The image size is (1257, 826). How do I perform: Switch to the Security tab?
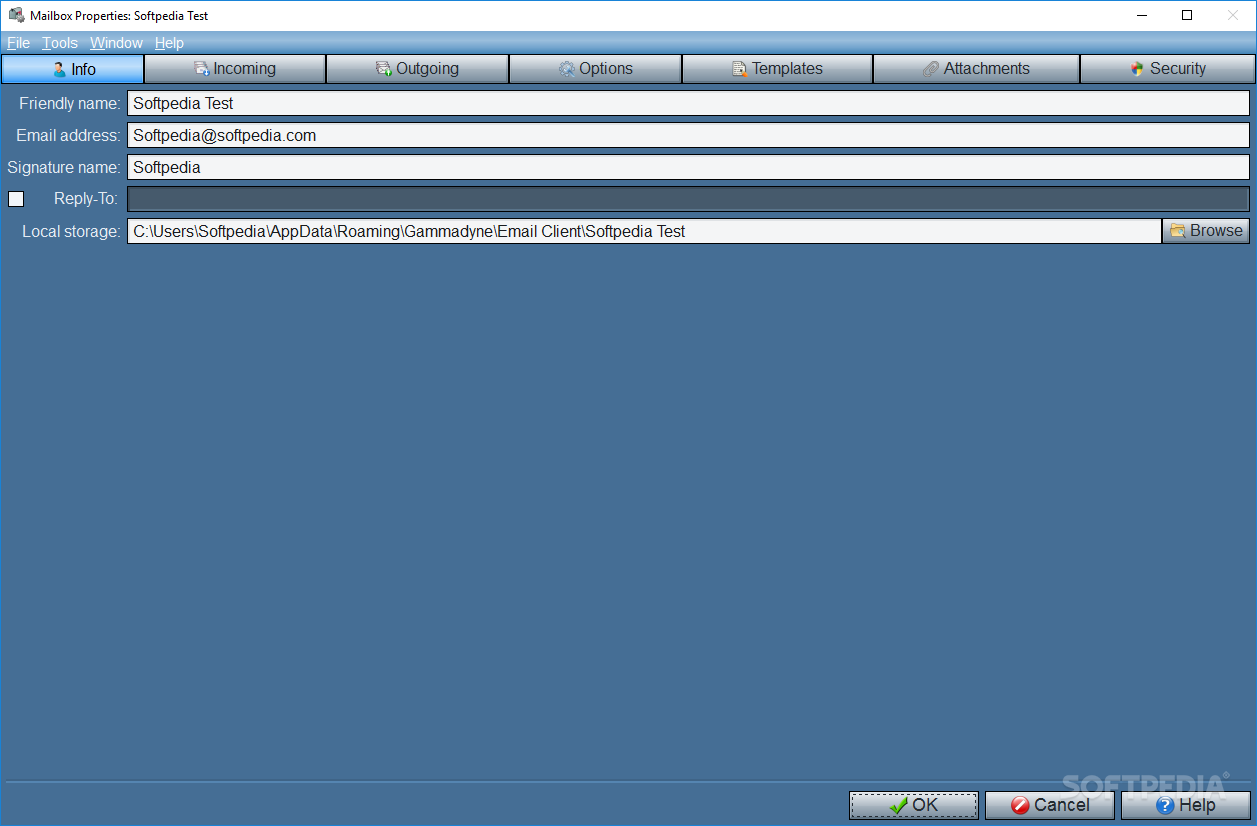[1168, 69]
